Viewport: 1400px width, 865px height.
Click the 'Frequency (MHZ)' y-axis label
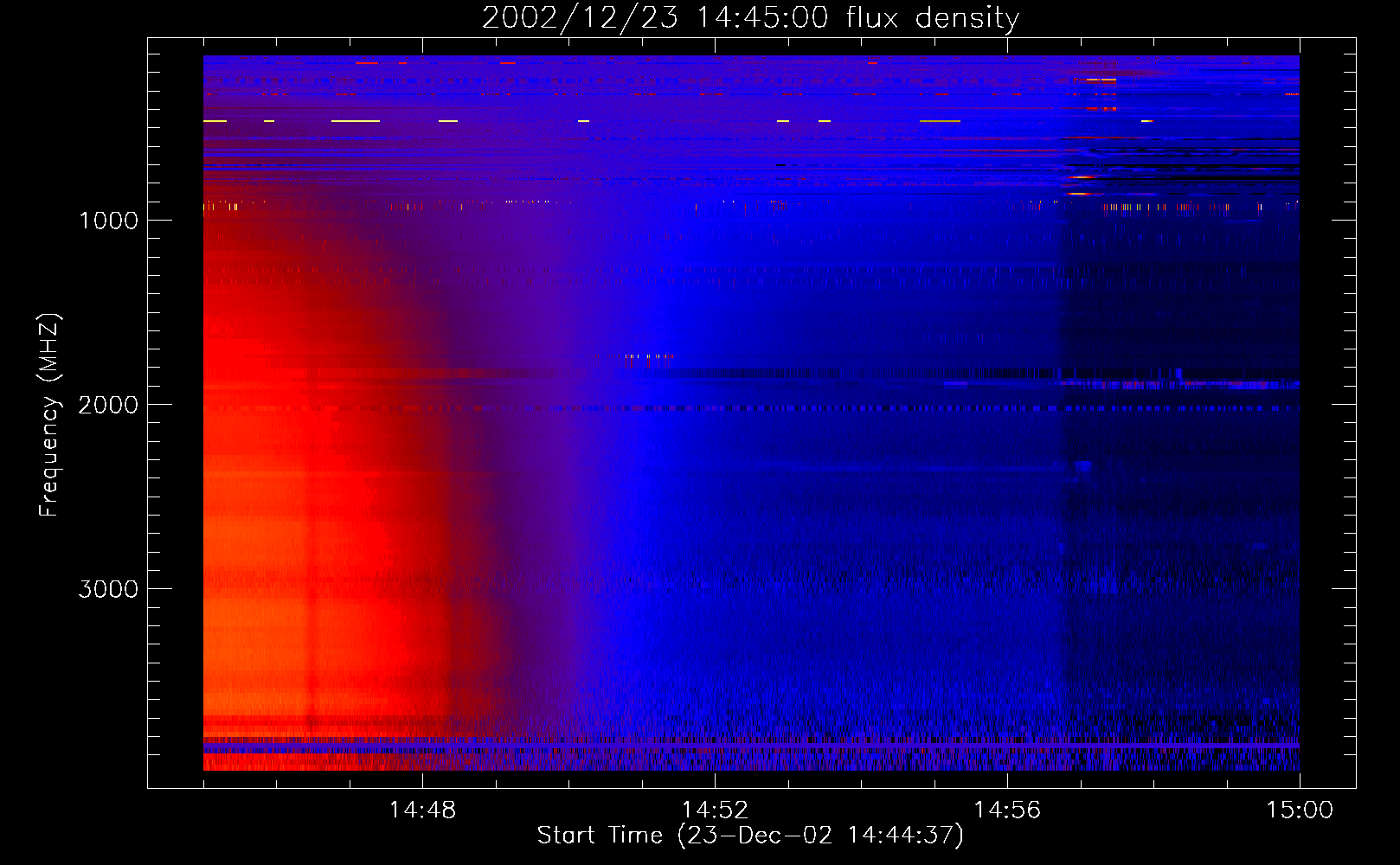click(x=49, y=415)
